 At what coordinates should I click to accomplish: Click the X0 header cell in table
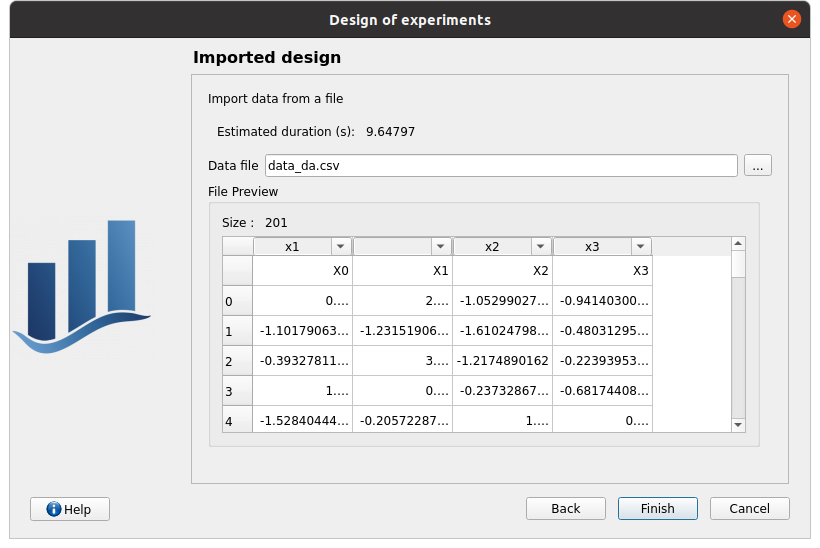[302, 271]
